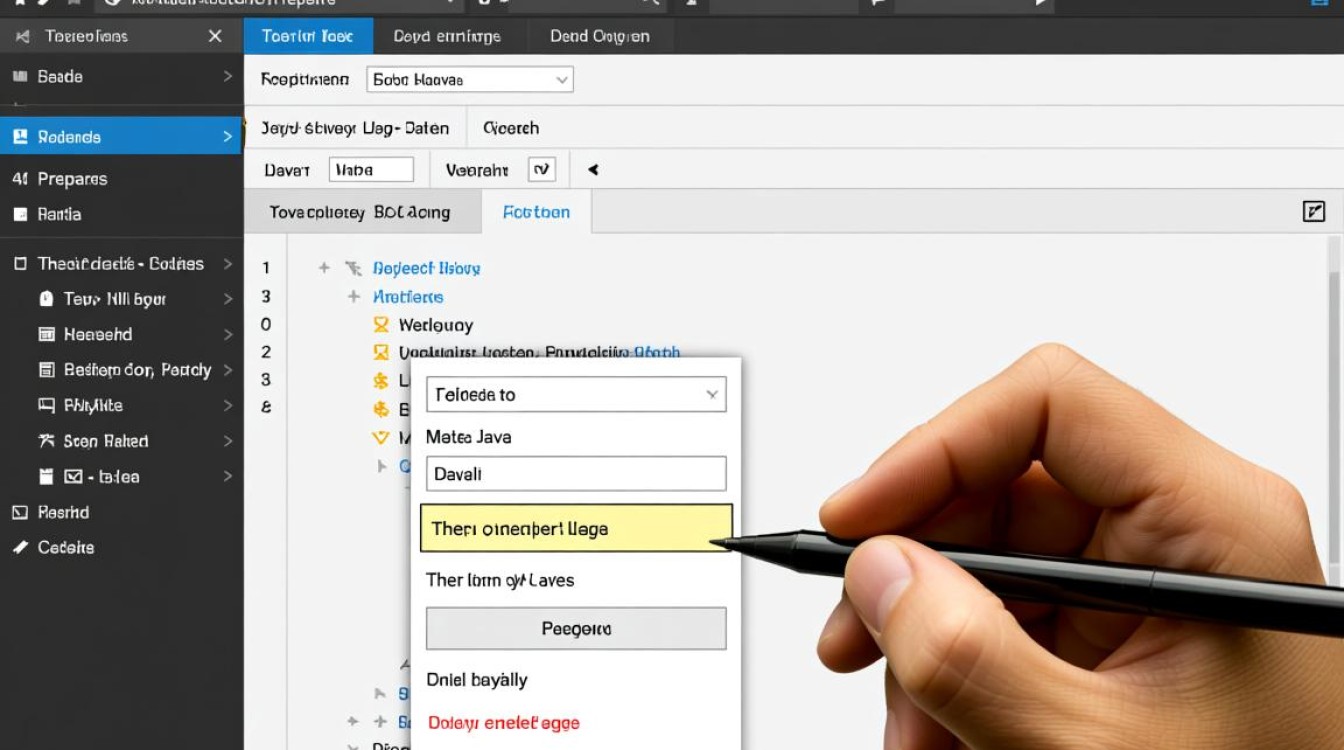Image resolution: width=1344 pixels, height=750 pixels.
Task: Click the Rantla sidebar icon
Action: point(19,214)
